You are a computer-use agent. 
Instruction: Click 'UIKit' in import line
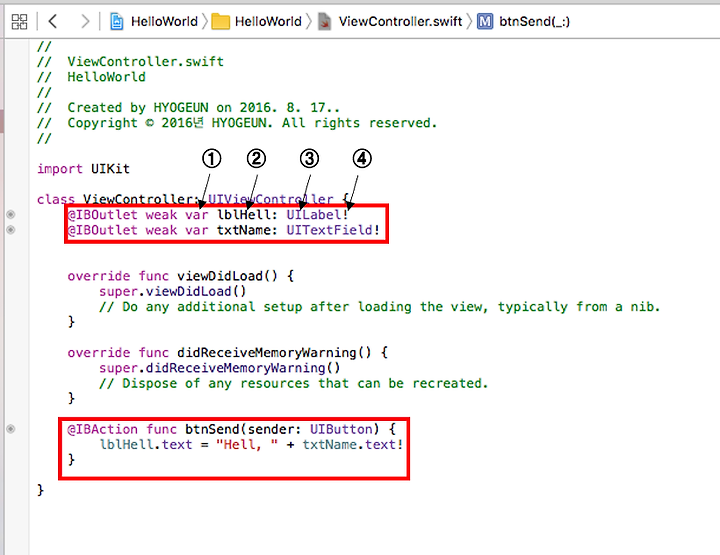pyautogui.click(x=110, y=169)
